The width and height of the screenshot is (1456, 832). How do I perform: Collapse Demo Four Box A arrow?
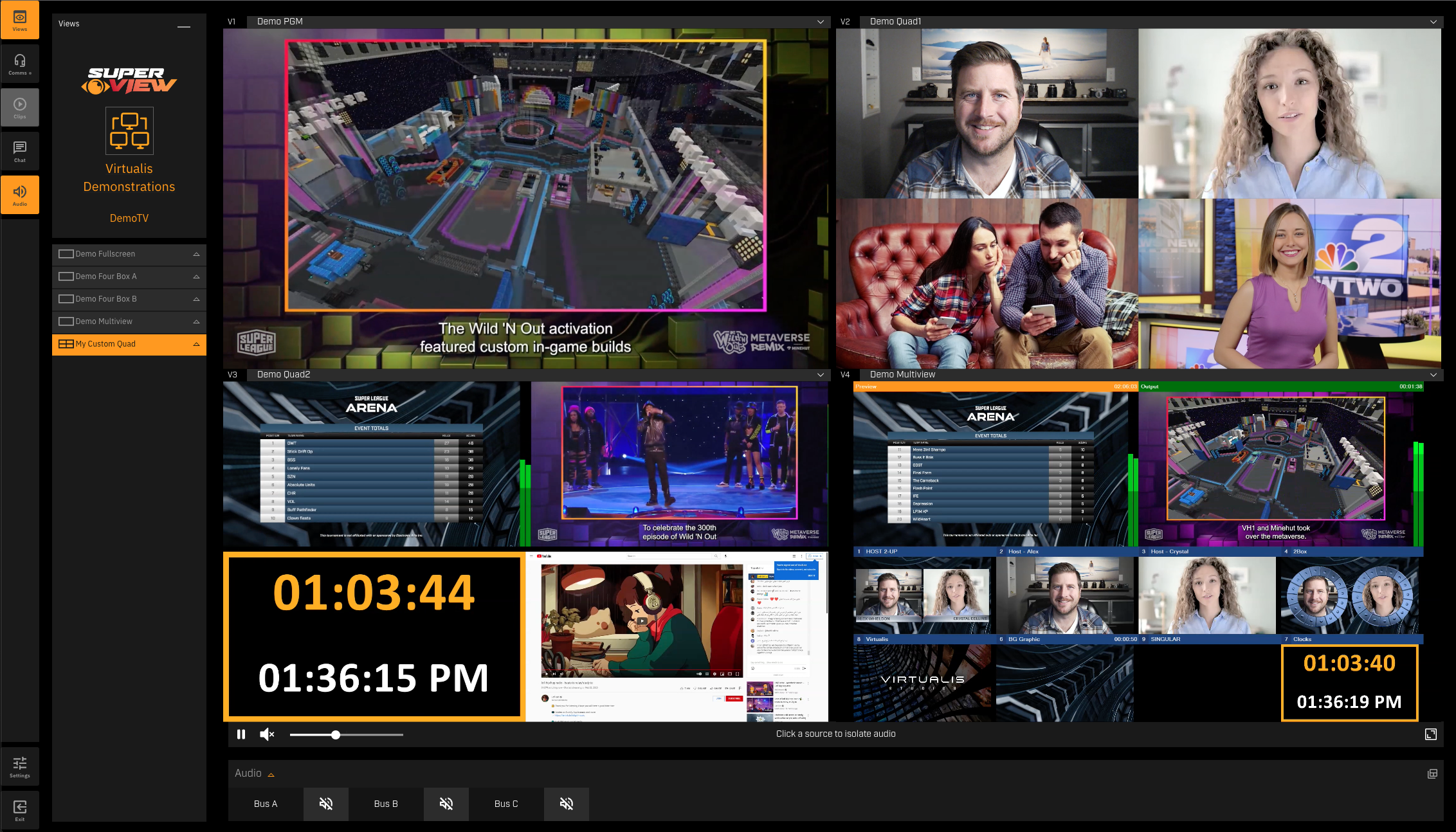tap(196, 276)
